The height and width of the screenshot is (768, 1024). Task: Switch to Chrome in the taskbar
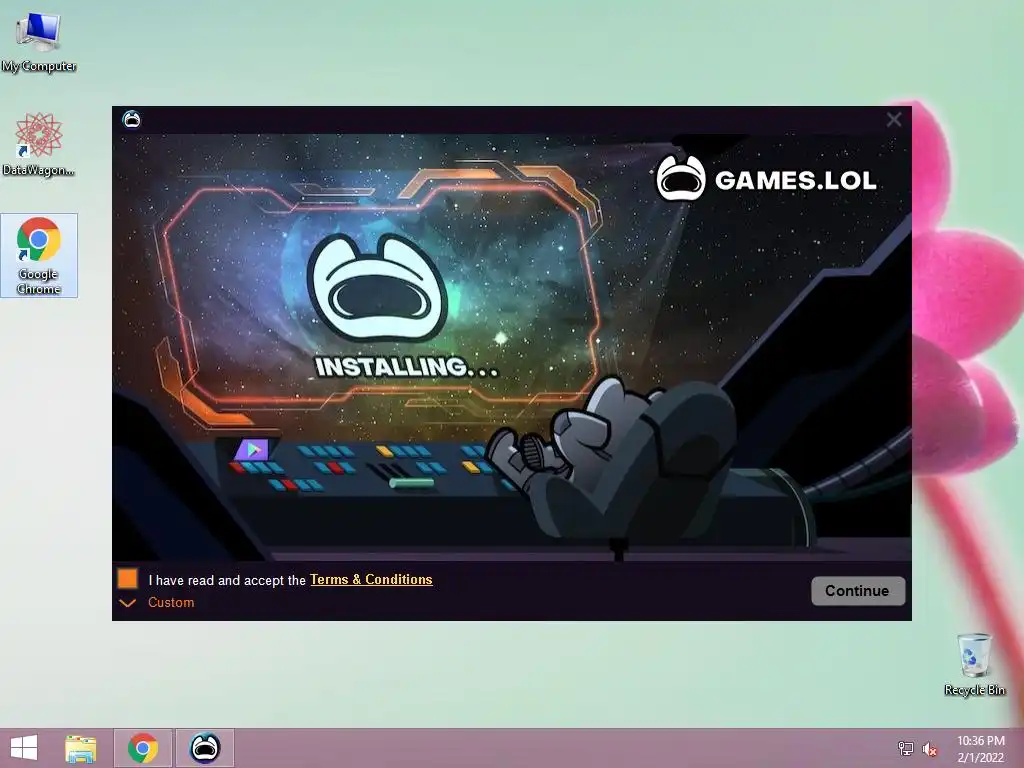tap(143, 748)
